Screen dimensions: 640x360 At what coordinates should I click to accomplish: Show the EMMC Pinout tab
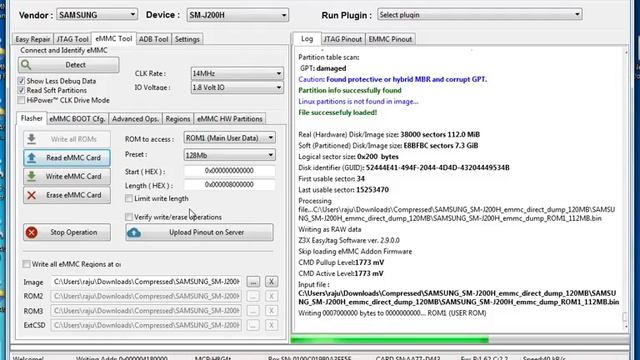tap(390, 39)
